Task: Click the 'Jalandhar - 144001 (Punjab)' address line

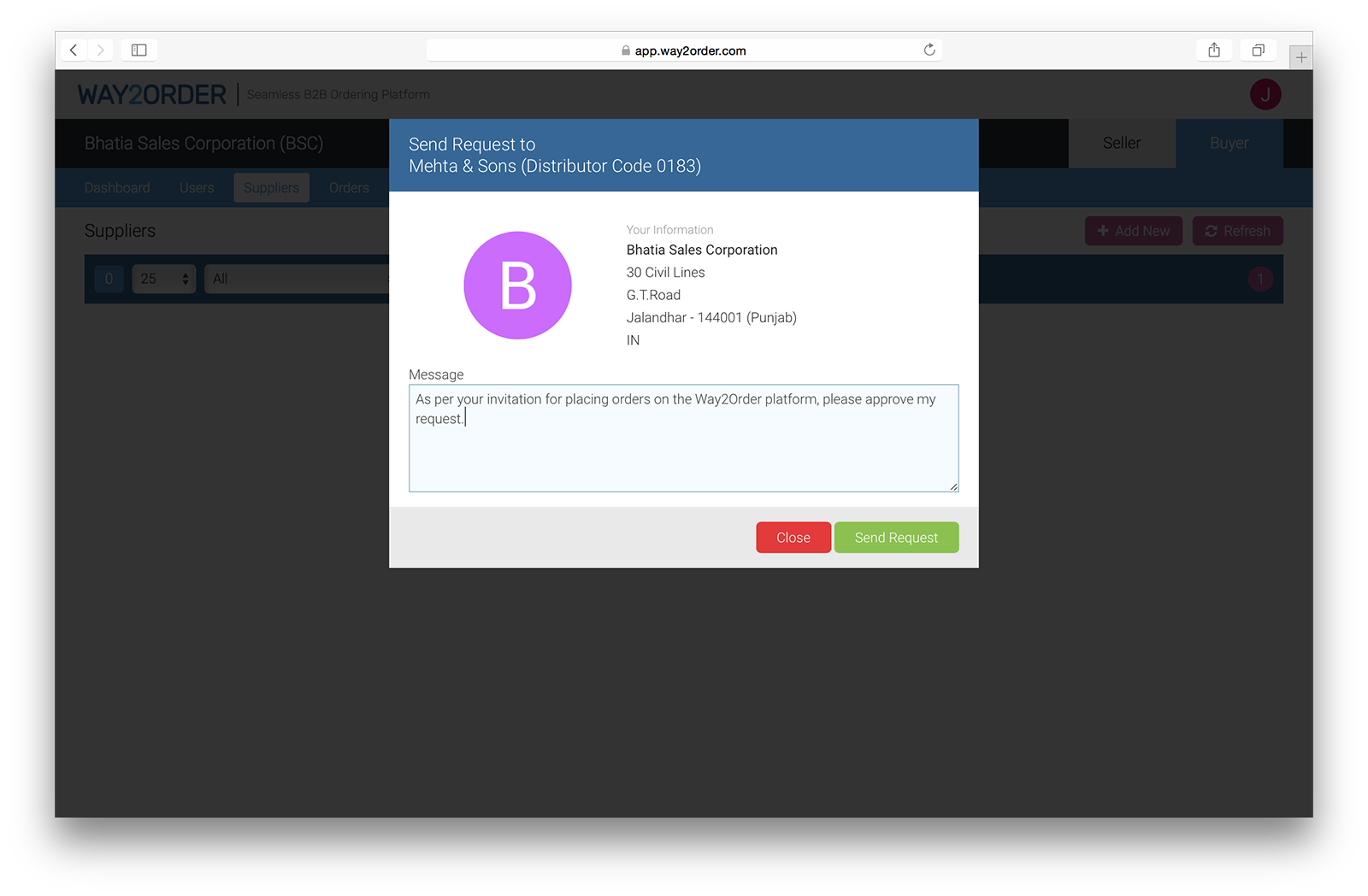Action: [x=711, y=317]
